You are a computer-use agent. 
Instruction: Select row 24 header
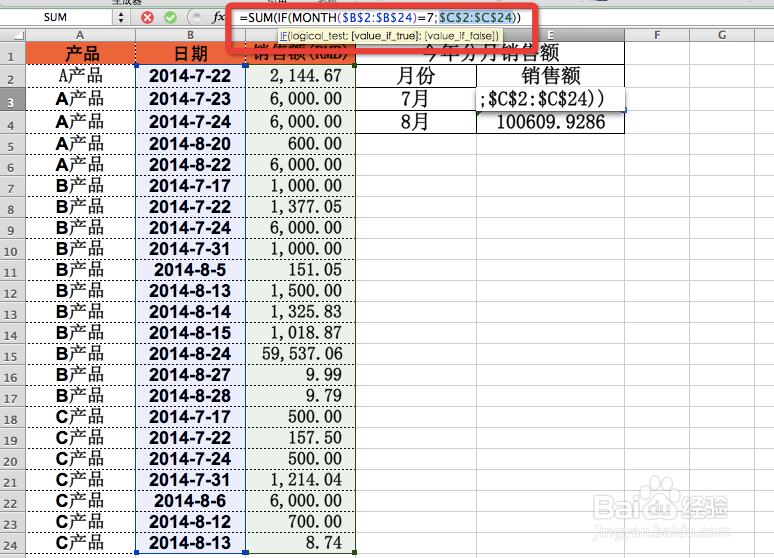(11, 545)
